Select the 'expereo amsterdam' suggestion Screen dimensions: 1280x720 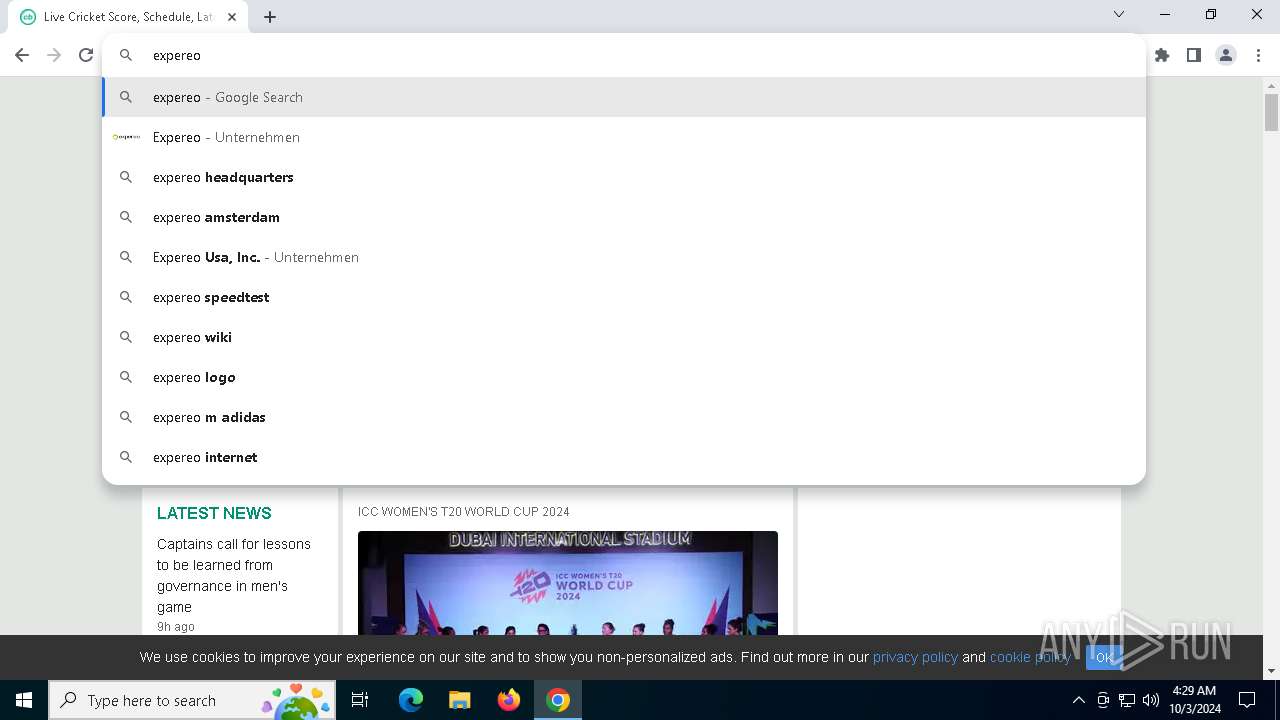624,217
